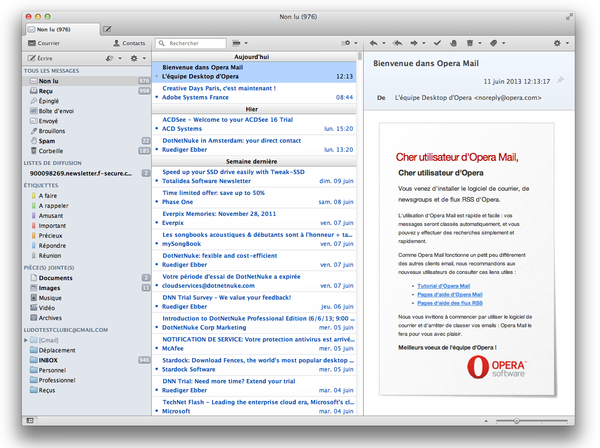This screenshot has width=600, height=448.
Task: Mark the message as read with checkmark icon
Action: tap(437, 43)
